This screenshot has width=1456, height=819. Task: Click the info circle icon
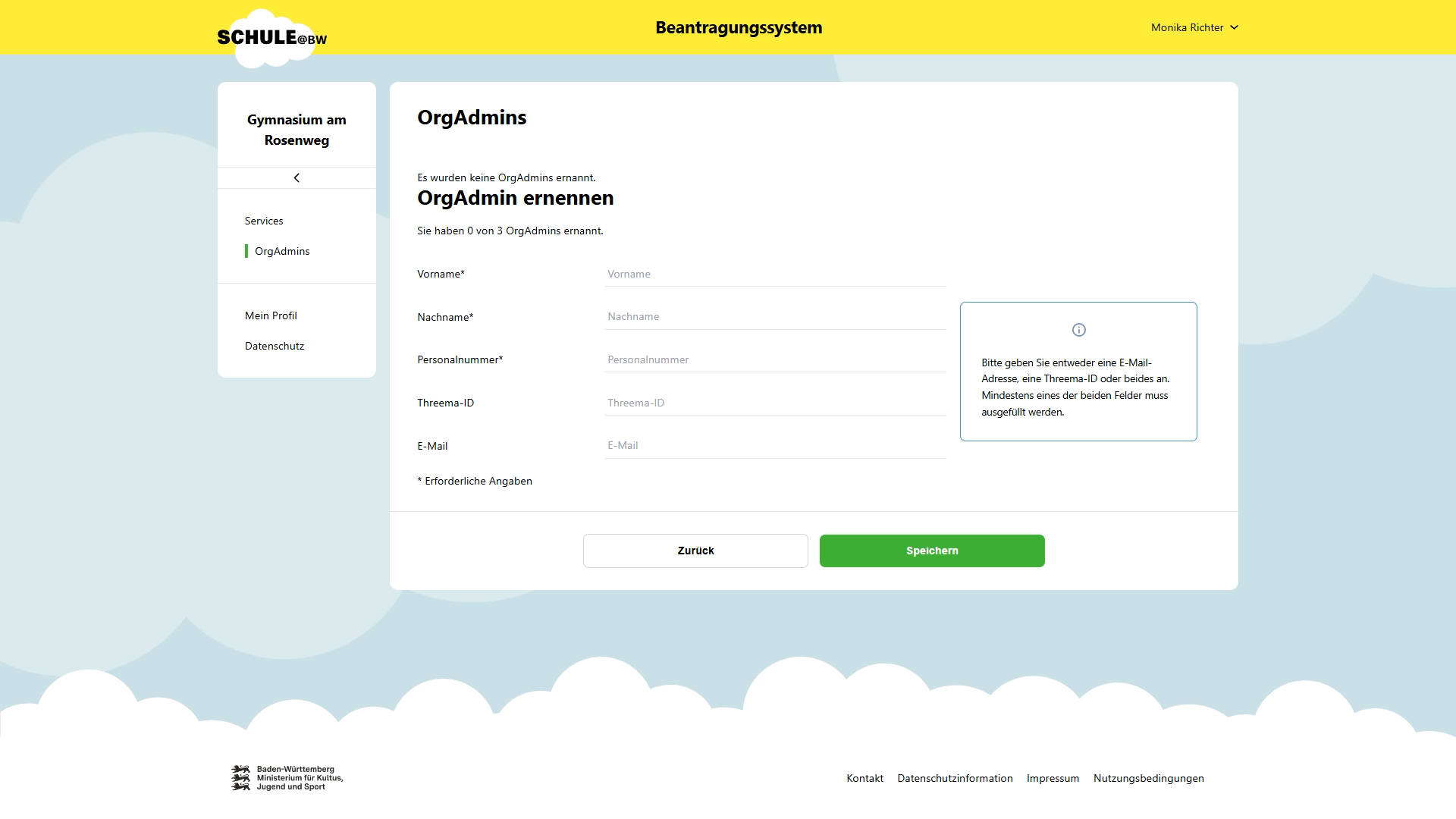(1078, 330)
